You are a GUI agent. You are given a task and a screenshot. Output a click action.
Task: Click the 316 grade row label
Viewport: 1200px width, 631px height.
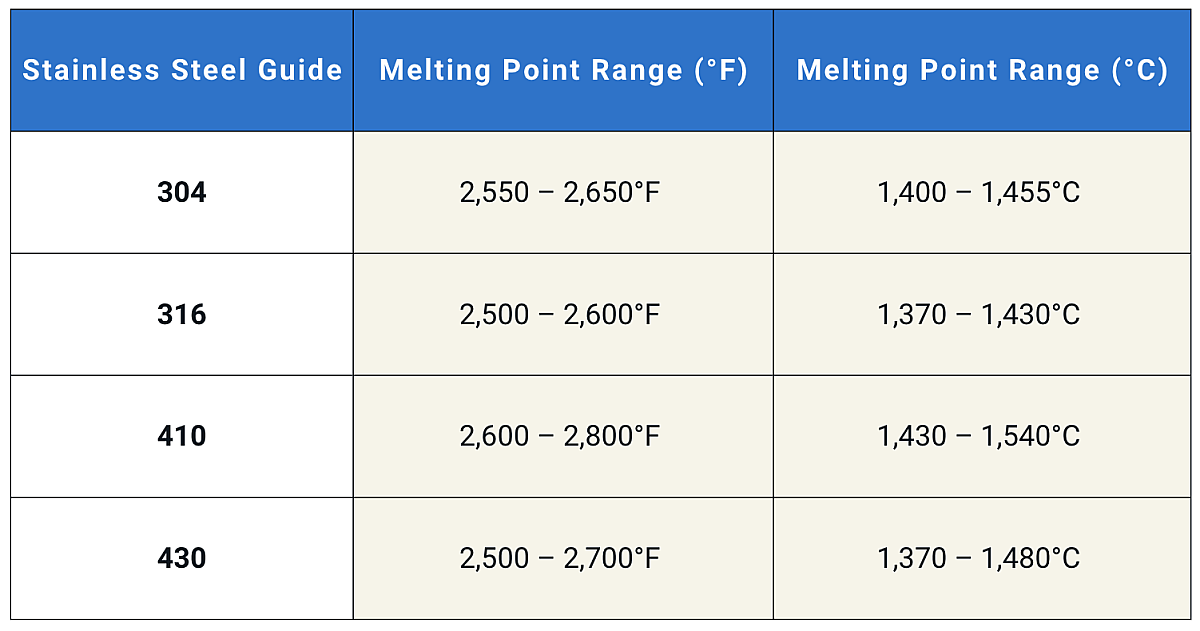click(x=182, y=315)
